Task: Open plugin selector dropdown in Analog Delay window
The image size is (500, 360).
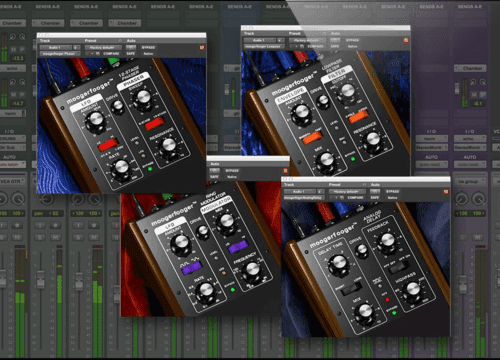Action: click(x=303, y=198)
